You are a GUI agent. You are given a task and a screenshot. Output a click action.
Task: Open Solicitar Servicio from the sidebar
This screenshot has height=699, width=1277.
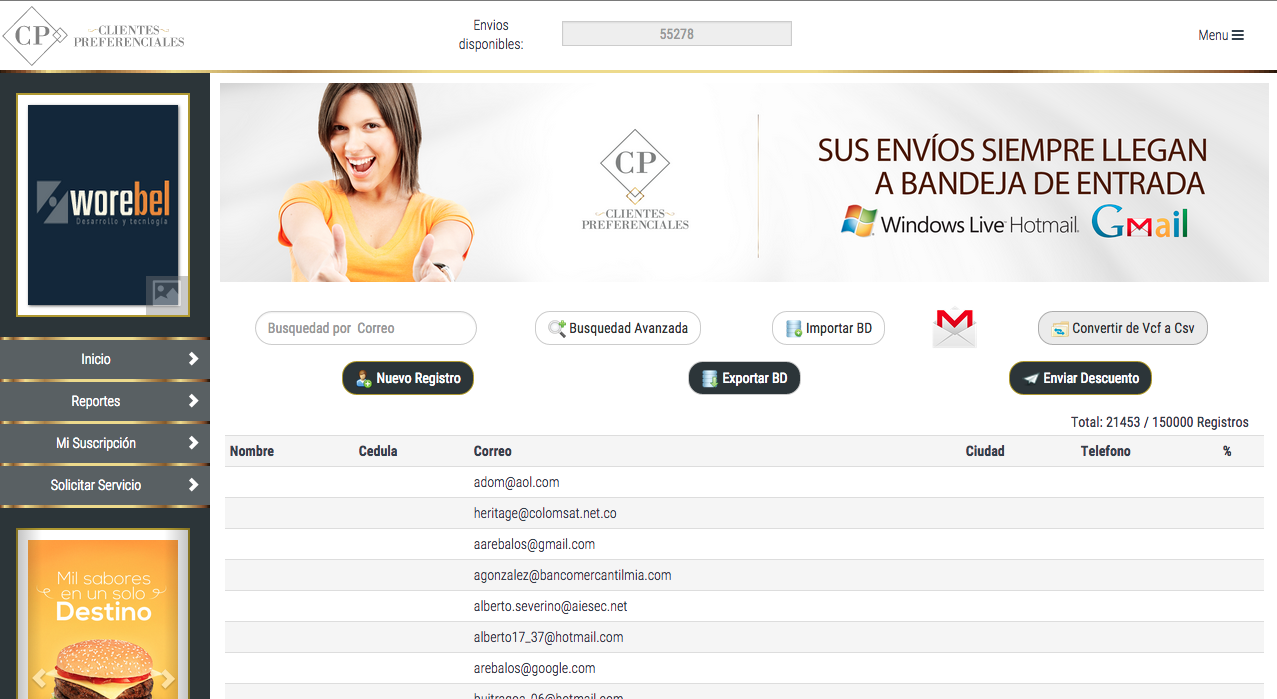(96, 485)
